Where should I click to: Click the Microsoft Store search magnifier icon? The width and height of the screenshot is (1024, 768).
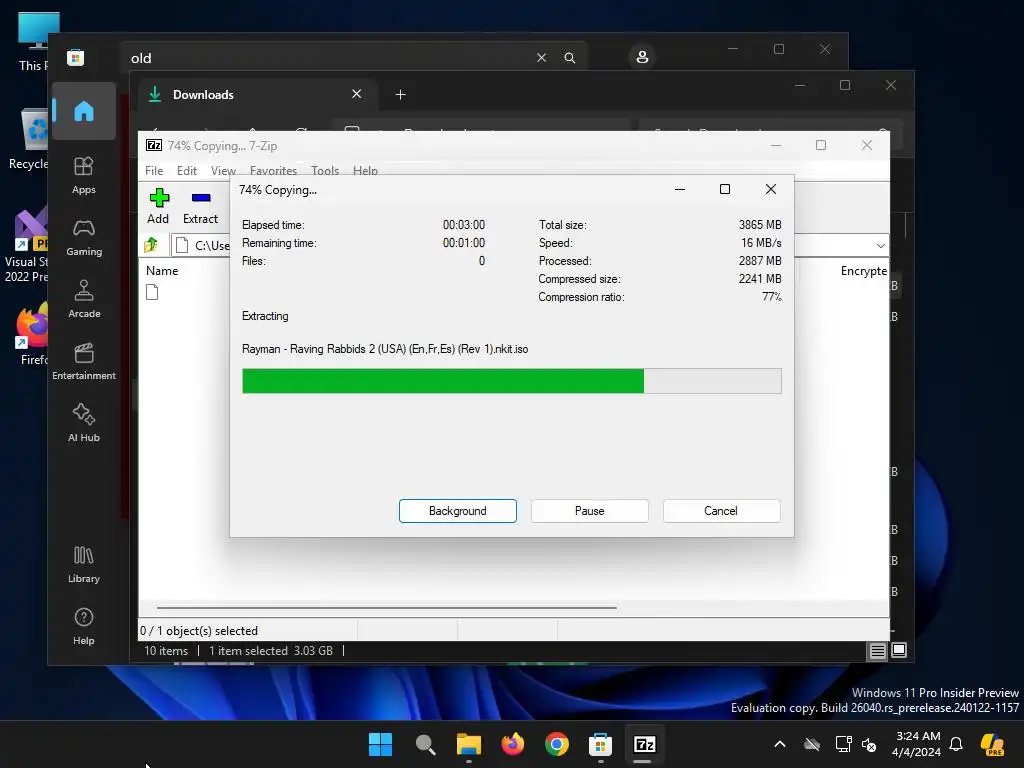pyautogui.click(x=569, y=57)
